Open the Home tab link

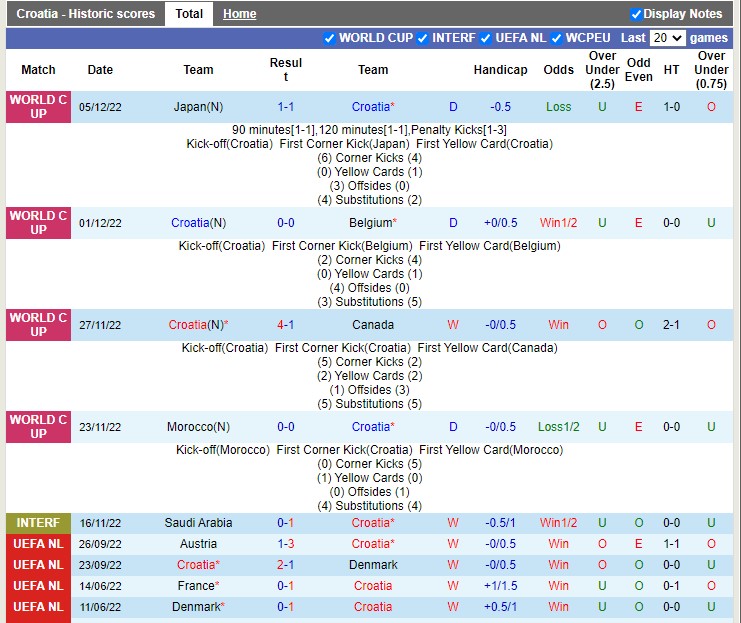pyautogui.click(x=240, y=14)
